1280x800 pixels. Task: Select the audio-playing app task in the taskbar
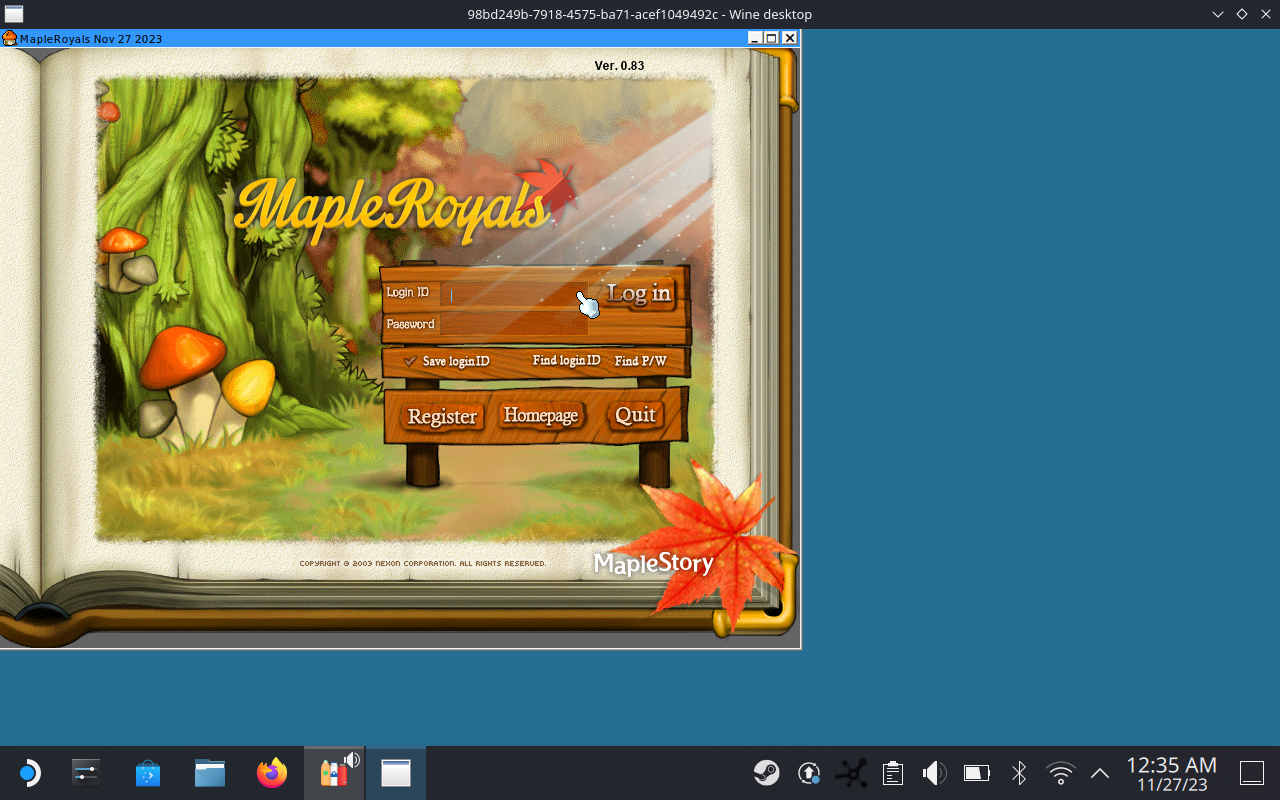334,773
